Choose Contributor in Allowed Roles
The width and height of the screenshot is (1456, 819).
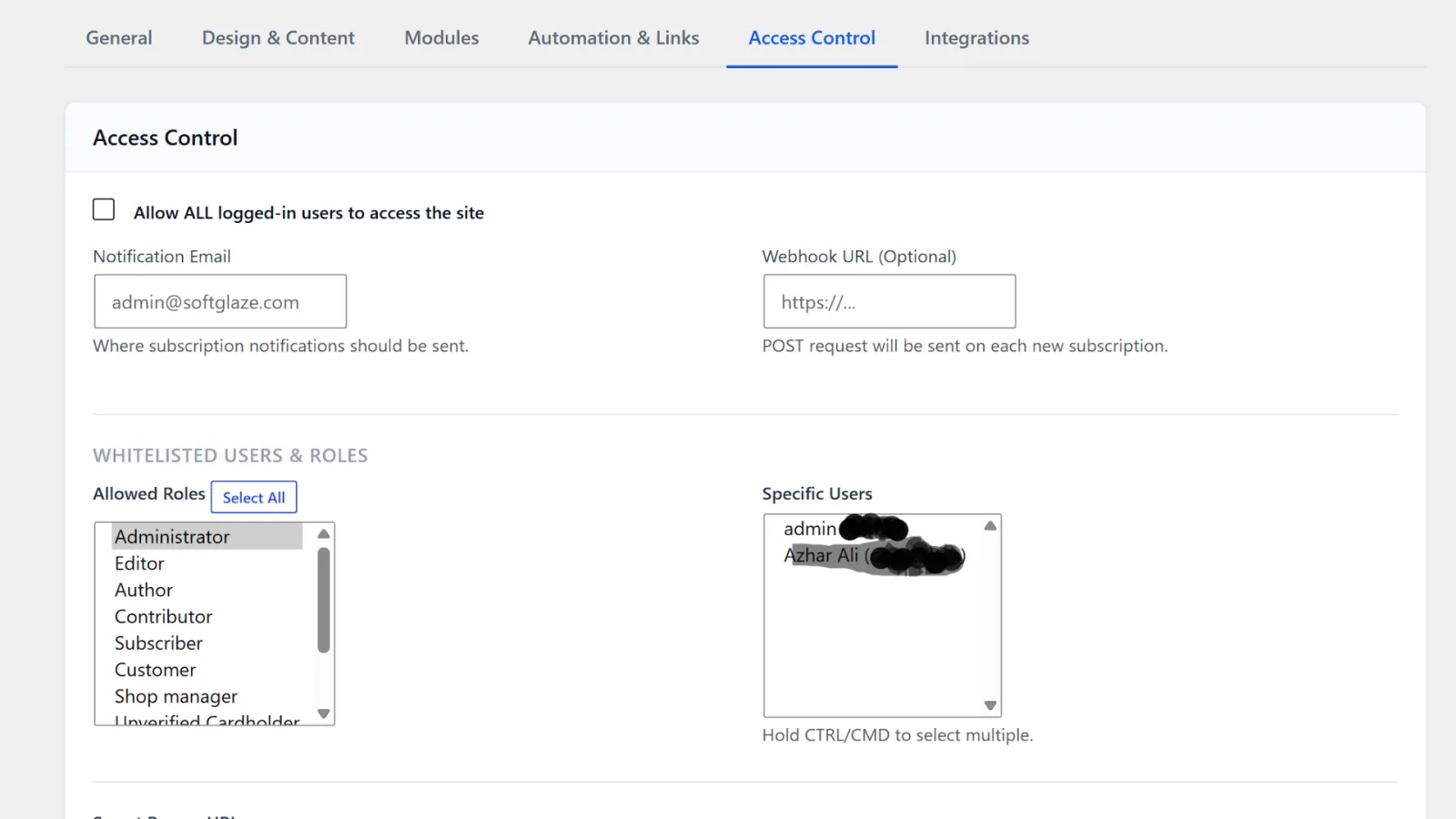(x=207, y=616)
